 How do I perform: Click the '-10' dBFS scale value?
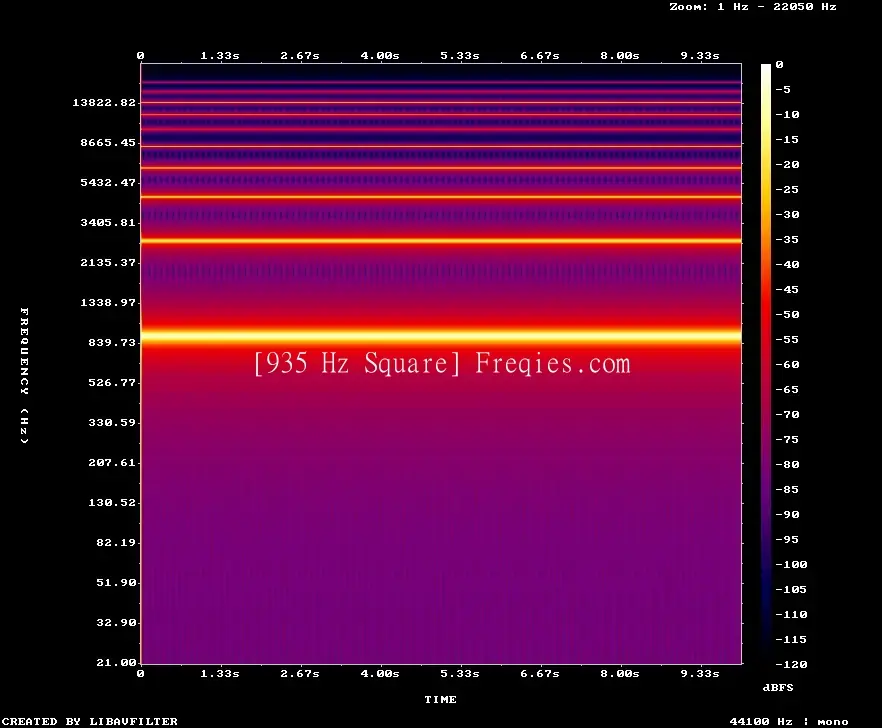(787, 114)
